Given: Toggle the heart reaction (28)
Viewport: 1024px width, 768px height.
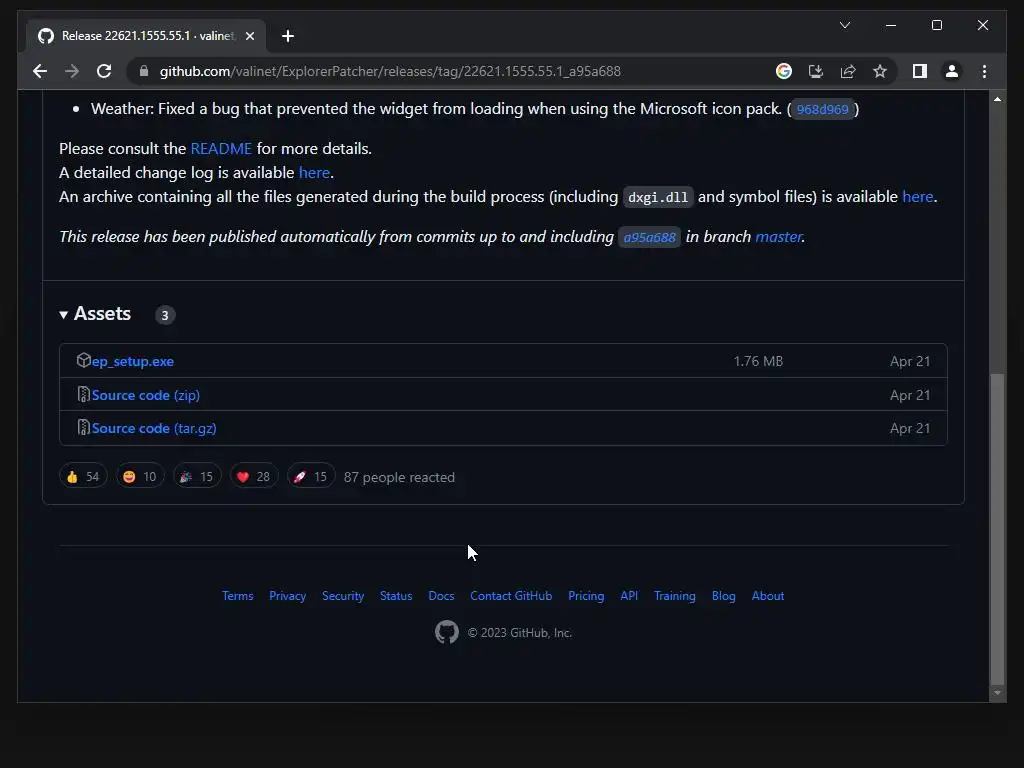Looking at the screenshot, I should tap(253, 477).
